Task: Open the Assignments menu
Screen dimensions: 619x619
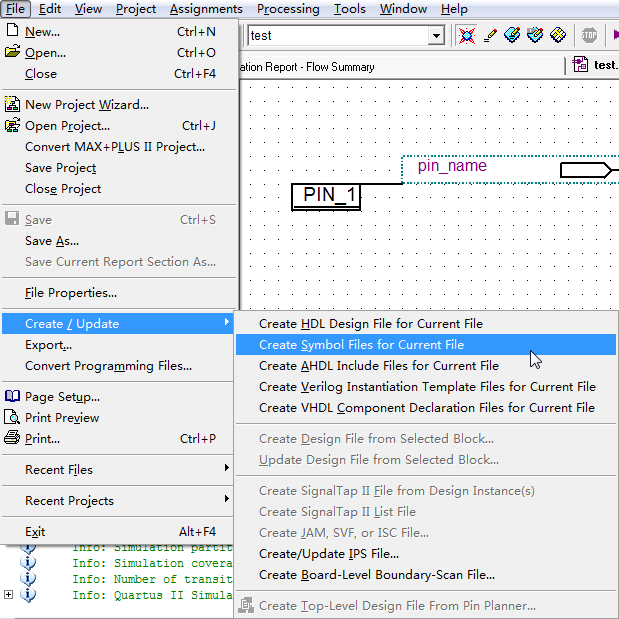Action: click(x=206, y=9)
